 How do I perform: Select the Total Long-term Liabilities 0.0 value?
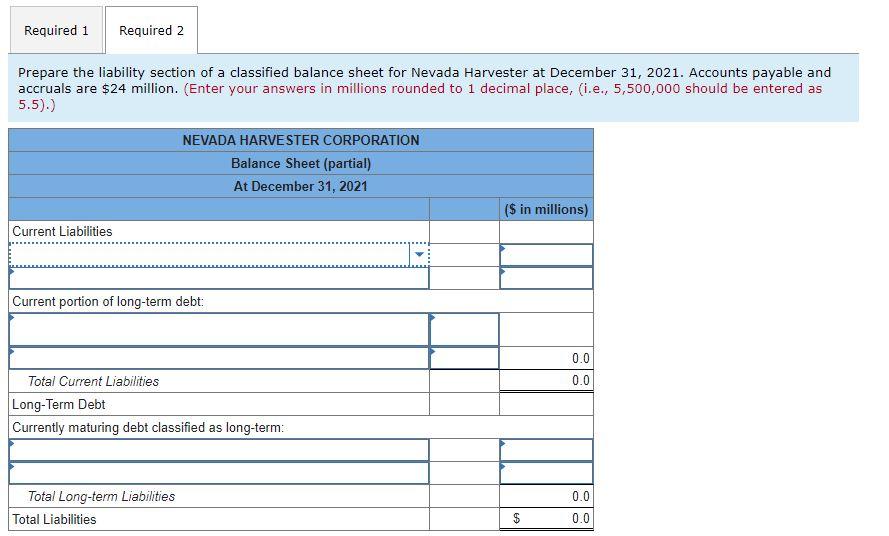tap(581, 496)
